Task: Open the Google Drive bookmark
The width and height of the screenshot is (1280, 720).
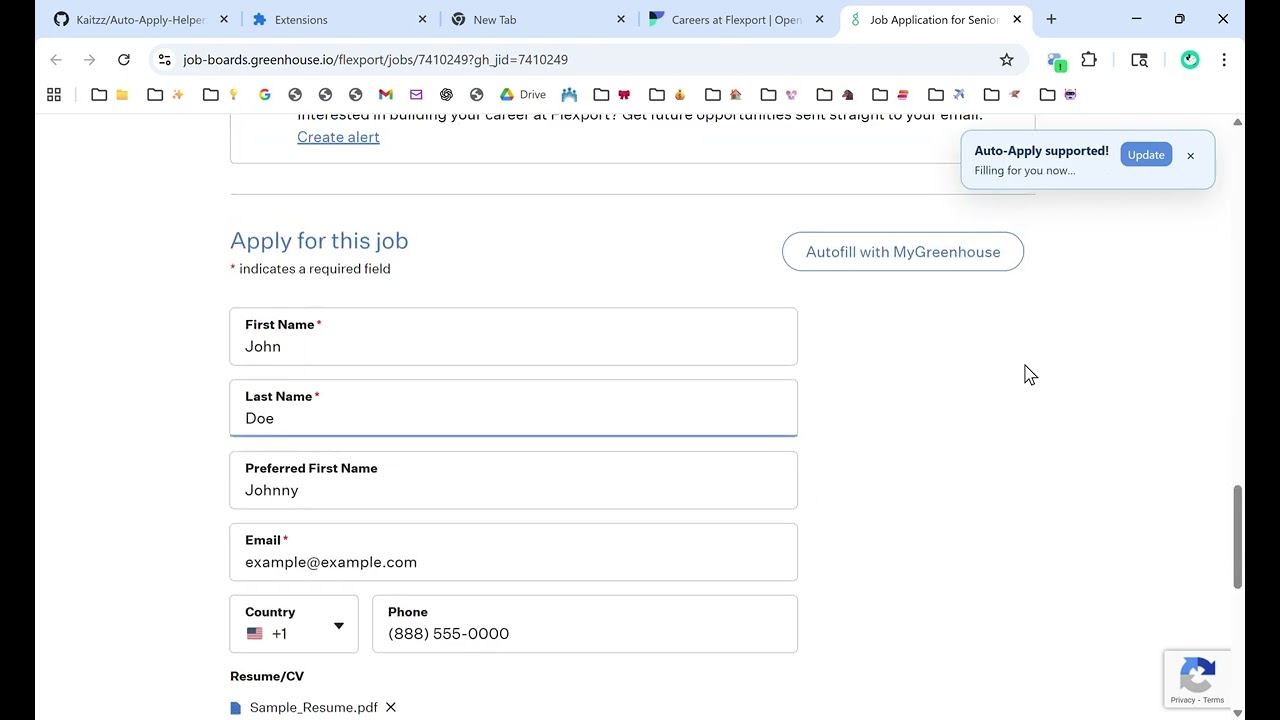Action: click(522, 94)
